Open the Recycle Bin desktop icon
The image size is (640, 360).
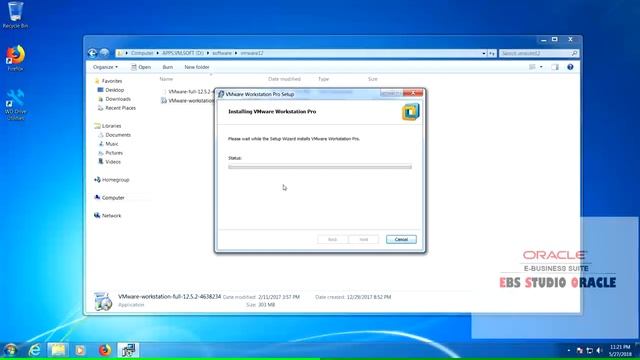pyautogui.click(x=15, y=15)
